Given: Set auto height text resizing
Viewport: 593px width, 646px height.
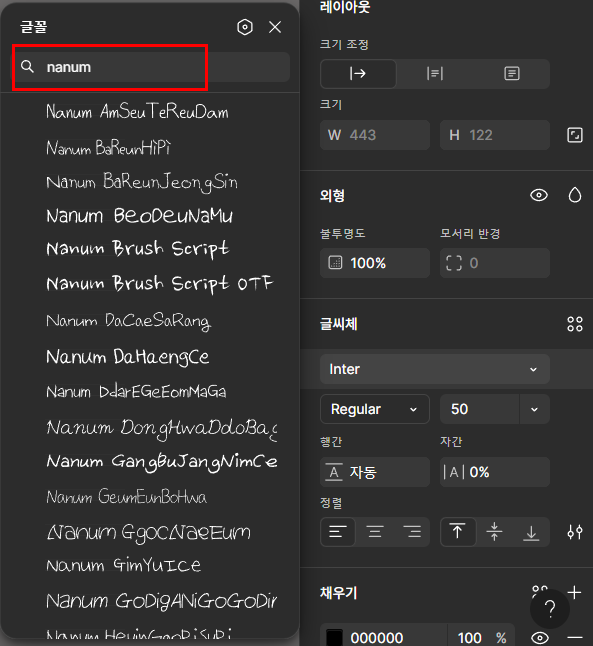Looking at the screenshot, I should click(x=435, y=74).
